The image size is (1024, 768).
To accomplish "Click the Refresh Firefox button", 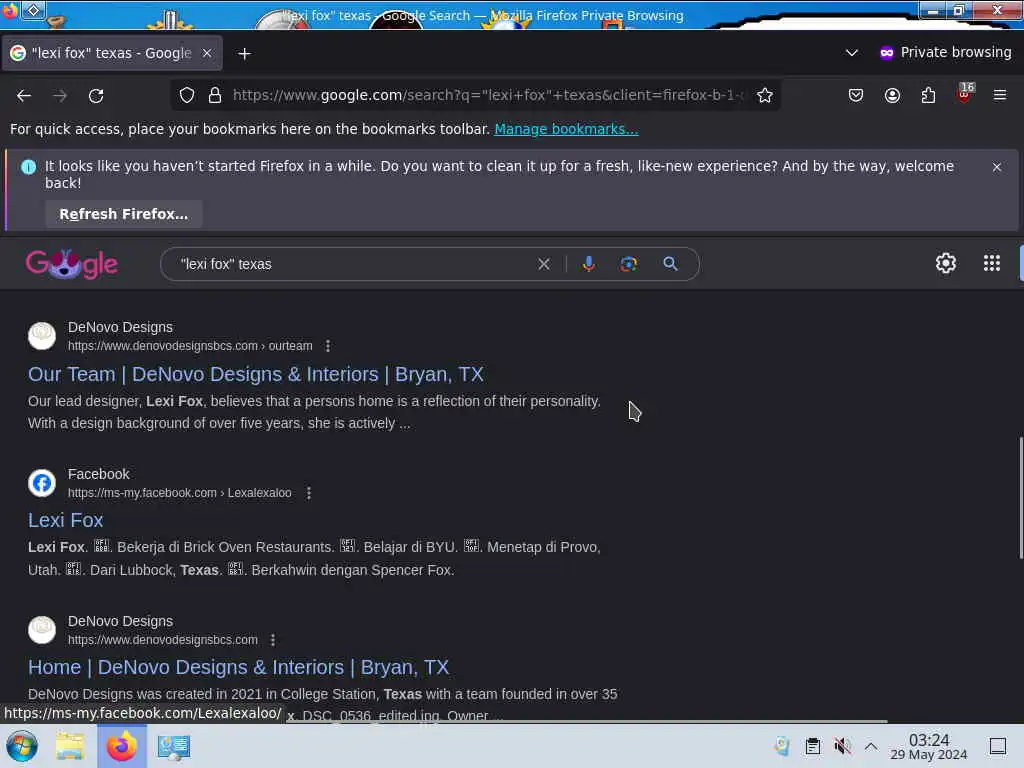I will (123, 214).
